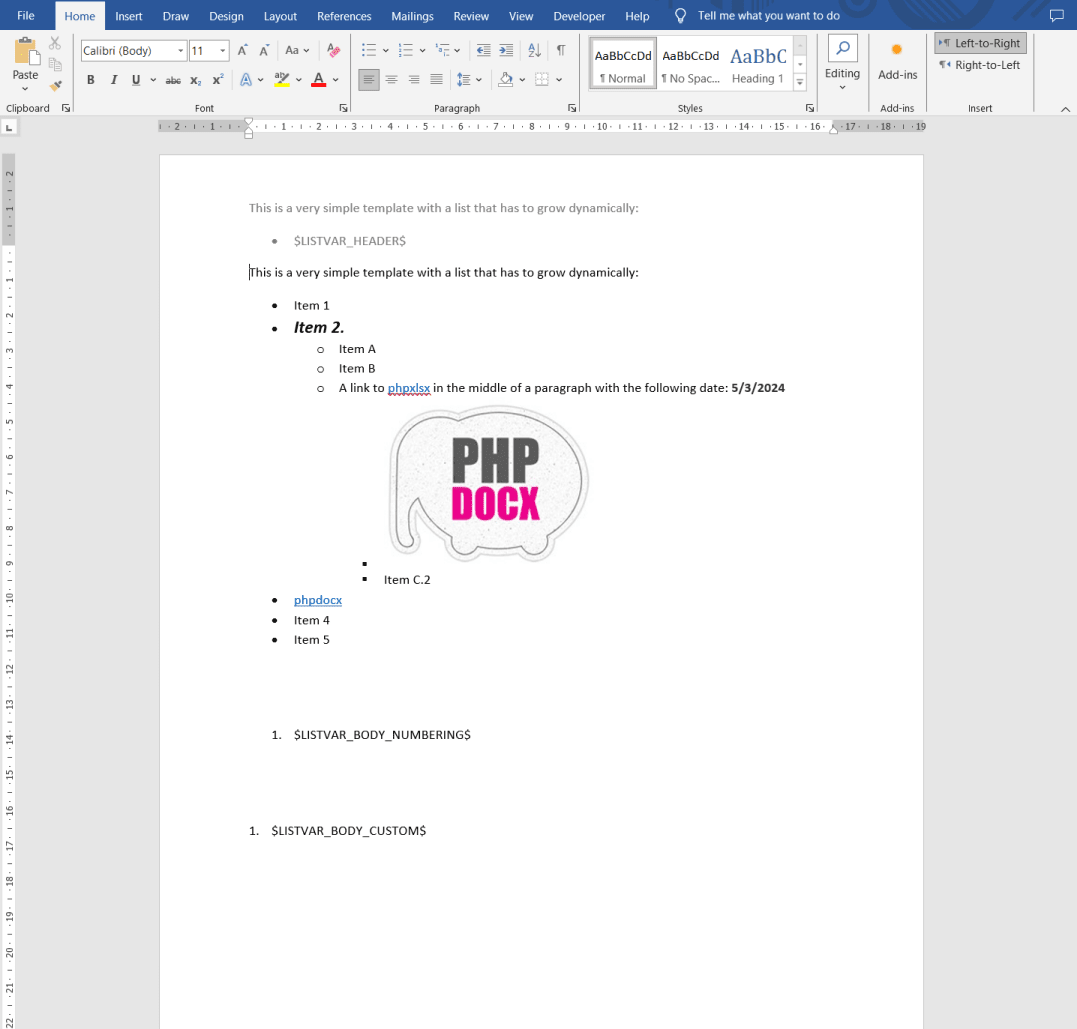1077x1029 pixels.
Task: Switch to the Mailings tab
Action: [x=412, y=16]
